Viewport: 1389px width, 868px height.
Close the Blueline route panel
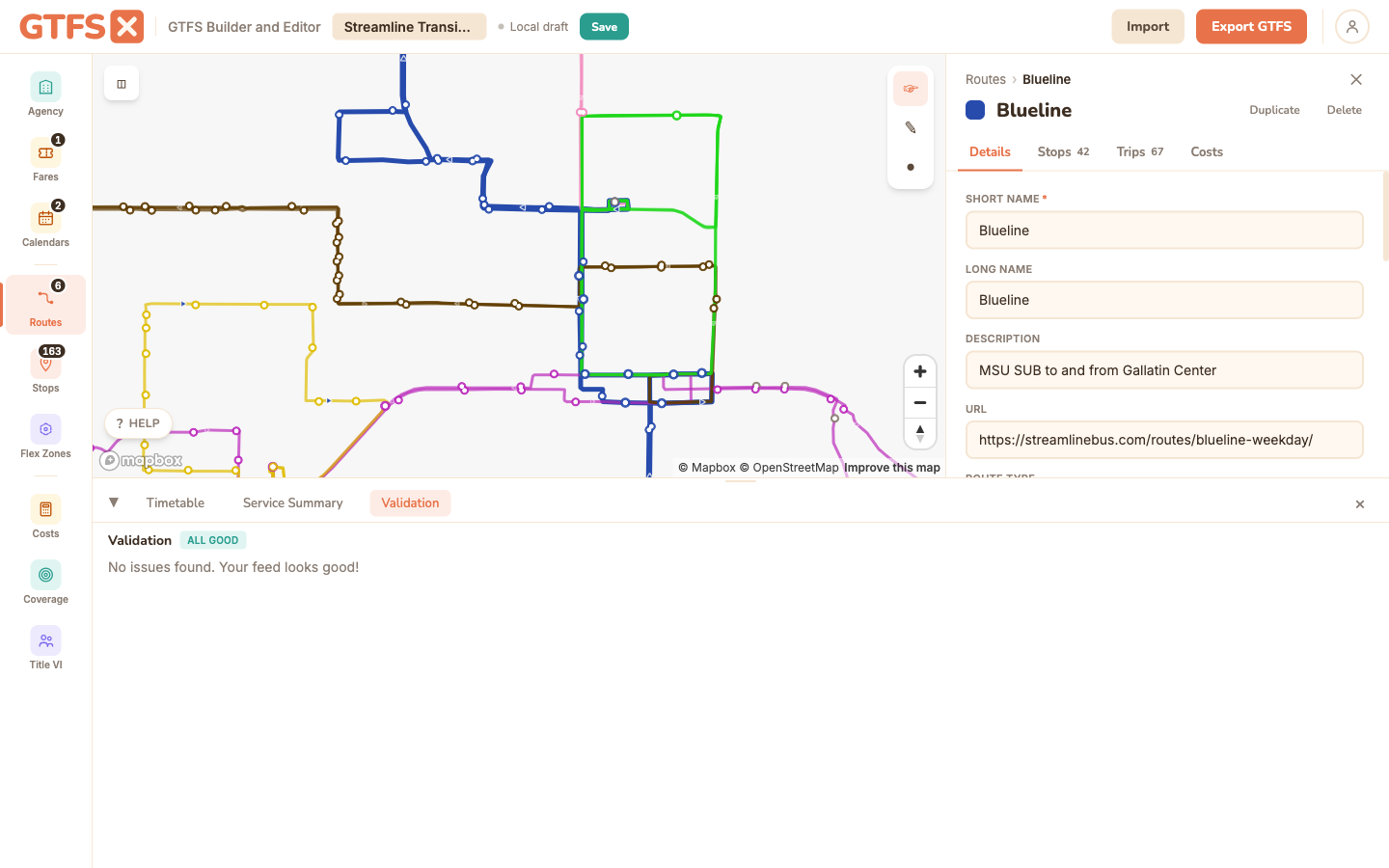1356,79
